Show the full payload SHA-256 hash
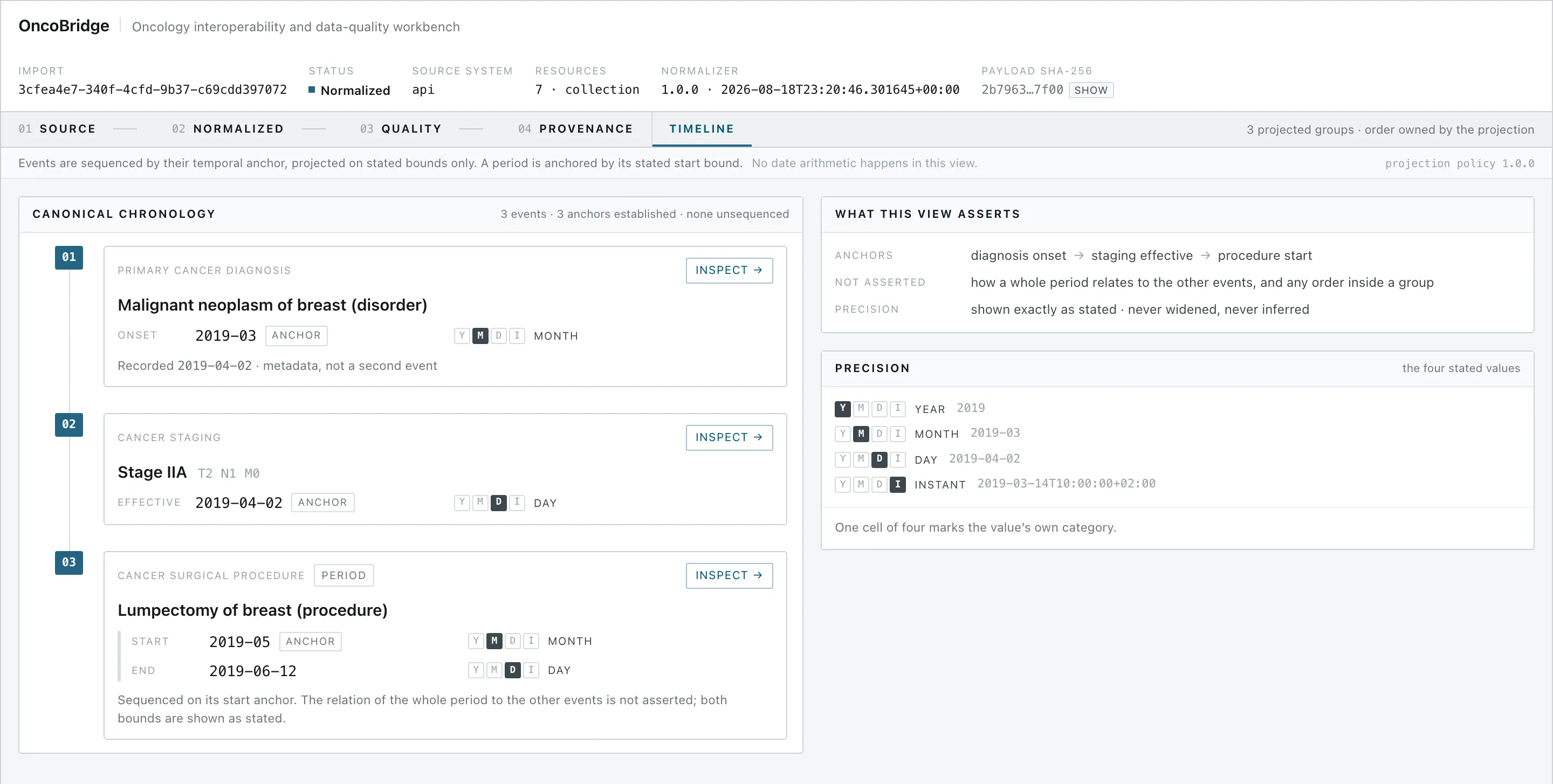The width and height of the screenshot is (1553, 784). pos(1090,90)
